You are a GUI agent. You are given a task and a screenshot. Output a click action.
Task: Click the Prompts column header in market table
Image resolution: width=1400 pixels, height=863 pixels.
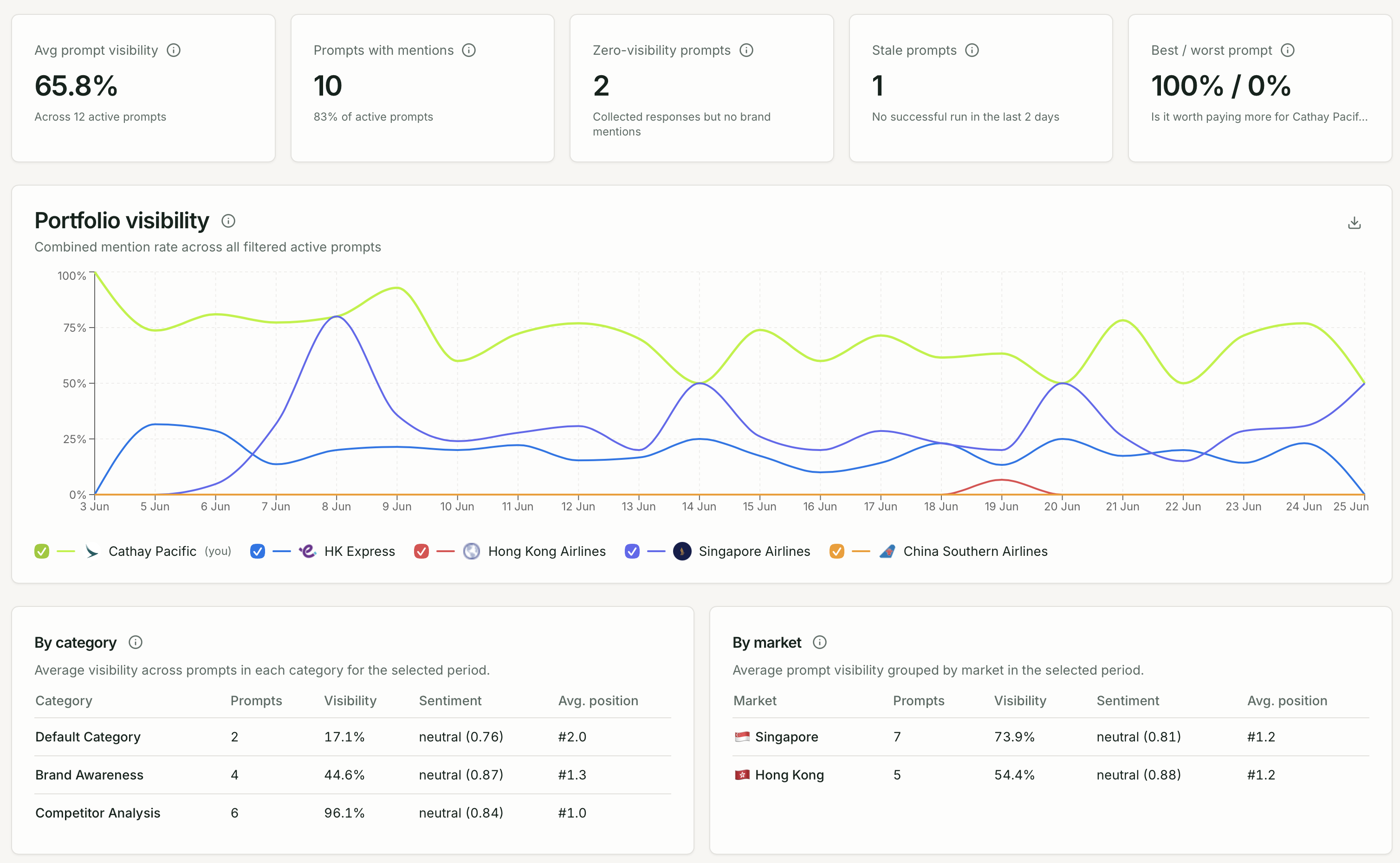[x=919, y=701]
